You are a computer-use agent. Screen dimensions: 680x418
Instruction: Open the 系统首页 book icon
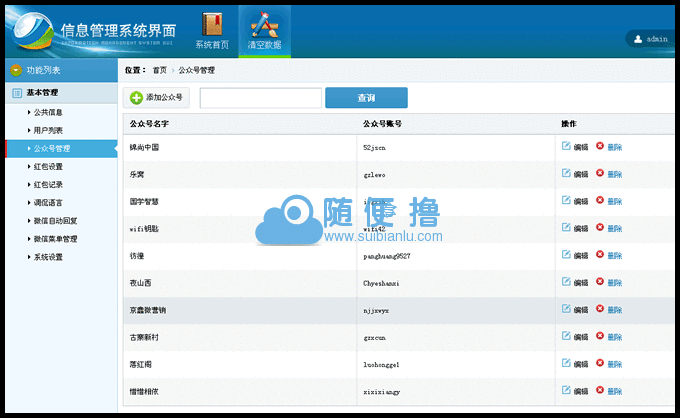click(211, 24)
